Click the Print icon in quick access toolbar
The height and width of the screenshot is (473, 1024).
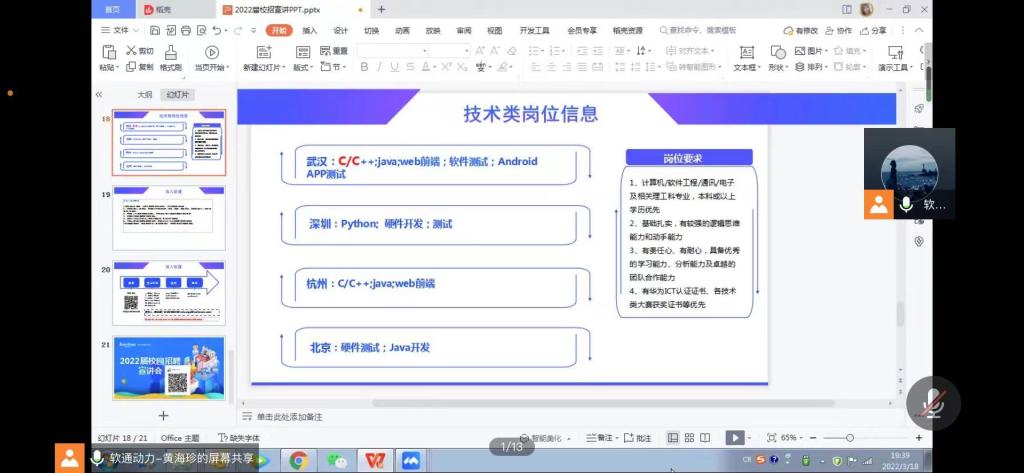click(184, 31)
